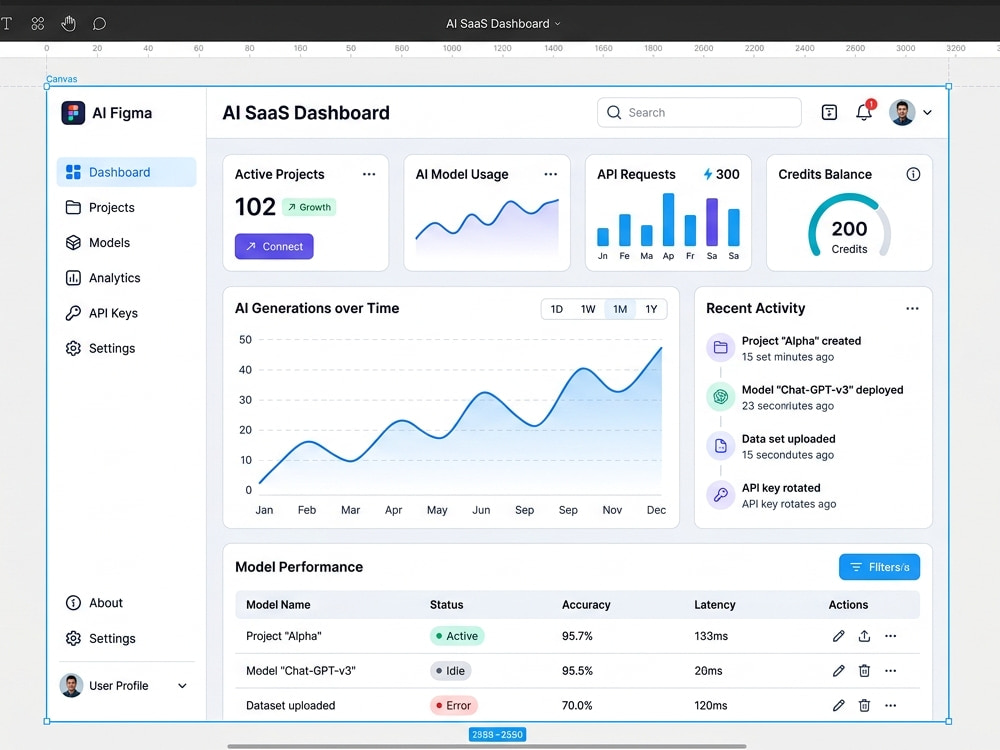Screen dimensions: 1000x750
Task: Click the horizontal scrollbar at bottom
Action: click(487, 746)
